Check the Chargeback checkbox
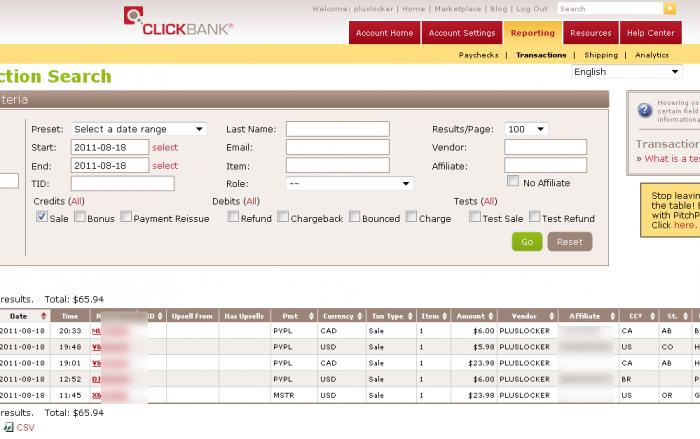This screenshot has height=439, width=700. (x=283, y=217)
